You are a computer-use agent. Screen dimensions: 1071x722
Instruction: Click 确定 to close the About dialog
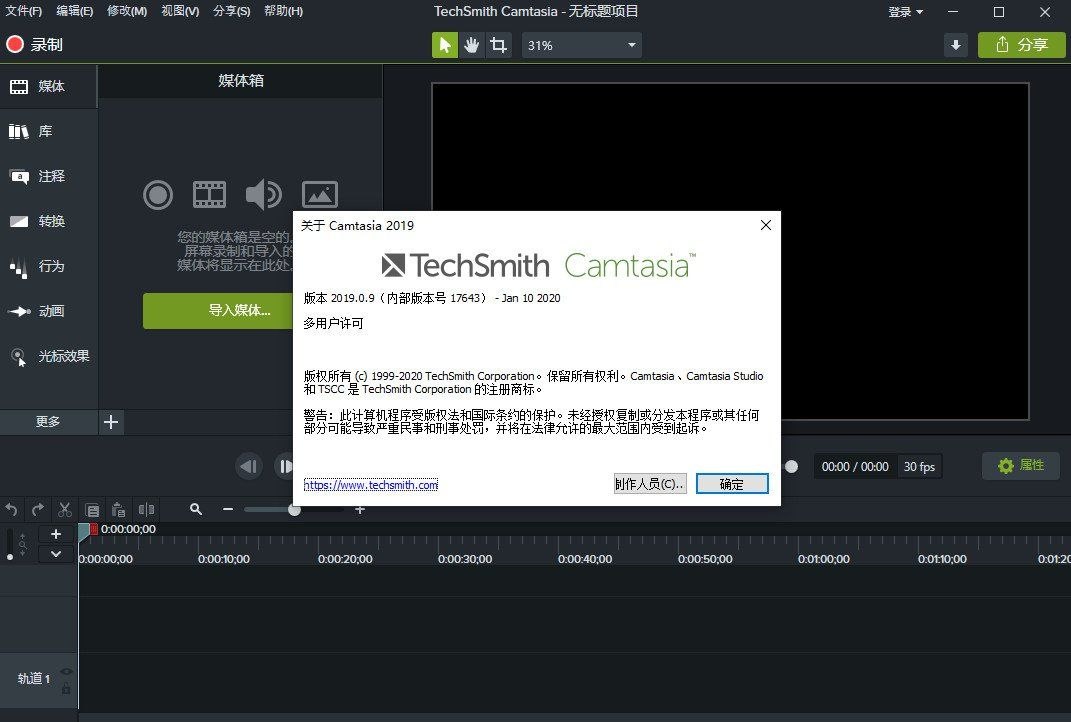(x=732, y=484)
